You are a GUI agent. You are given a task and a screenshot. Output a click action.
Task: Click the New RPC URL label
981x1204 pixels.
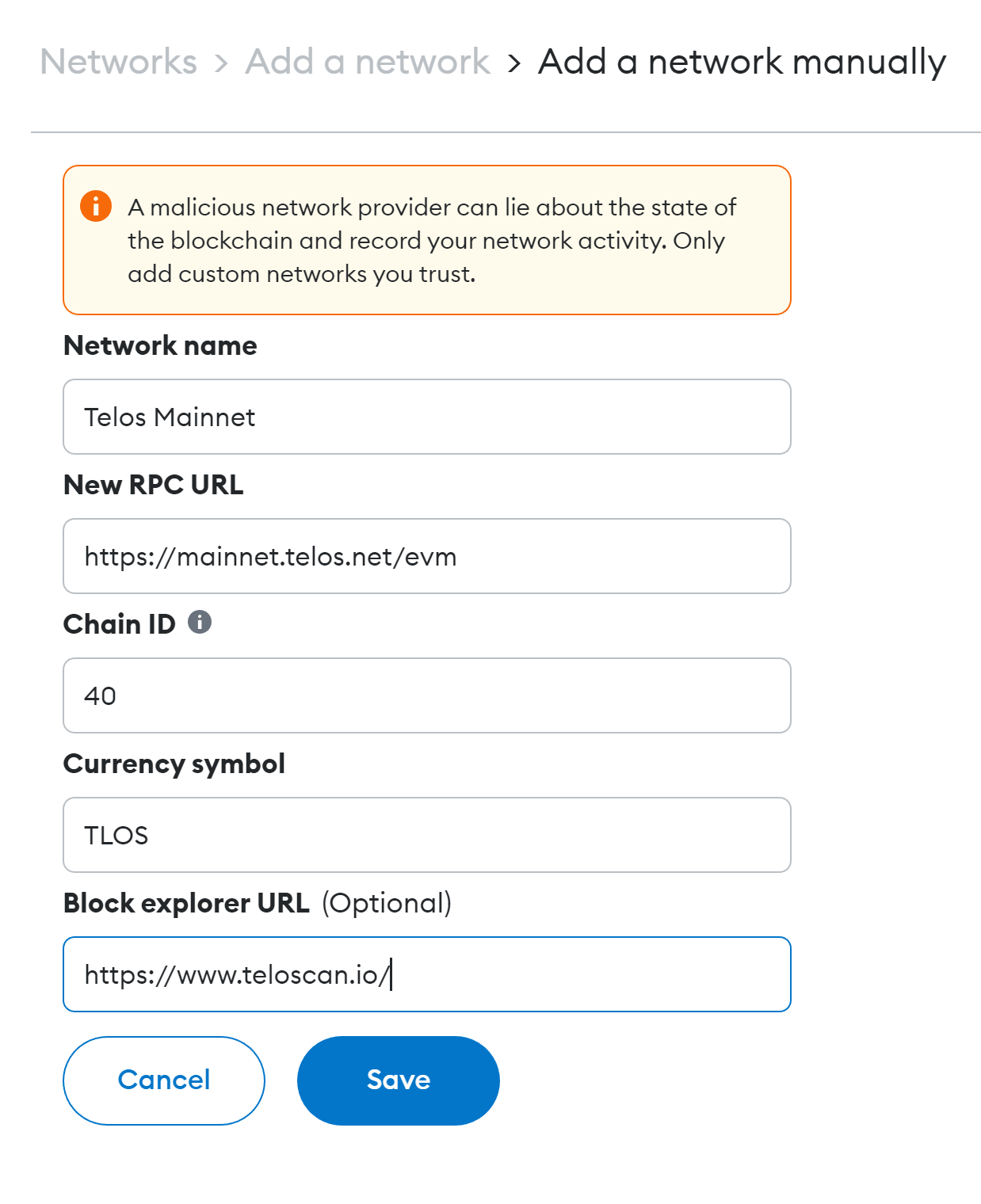point(153,485)
